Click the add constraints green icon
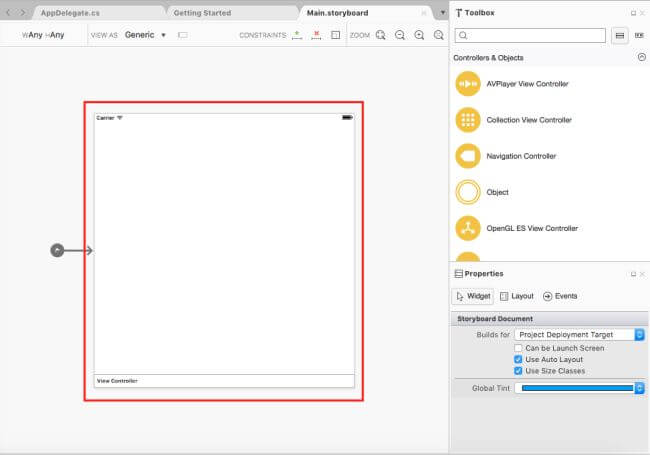This screenshot has width=650, height=455. (x=297, y=35)
